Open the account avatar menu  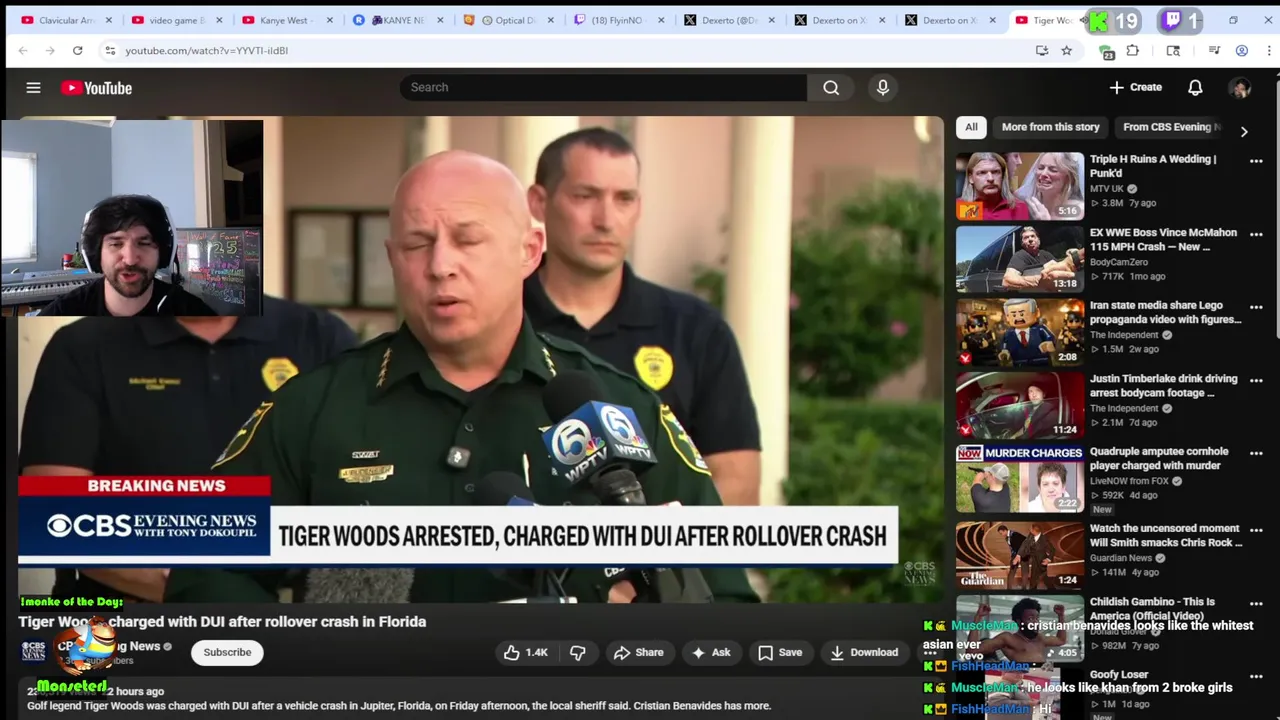click(x=1240, y=88)
